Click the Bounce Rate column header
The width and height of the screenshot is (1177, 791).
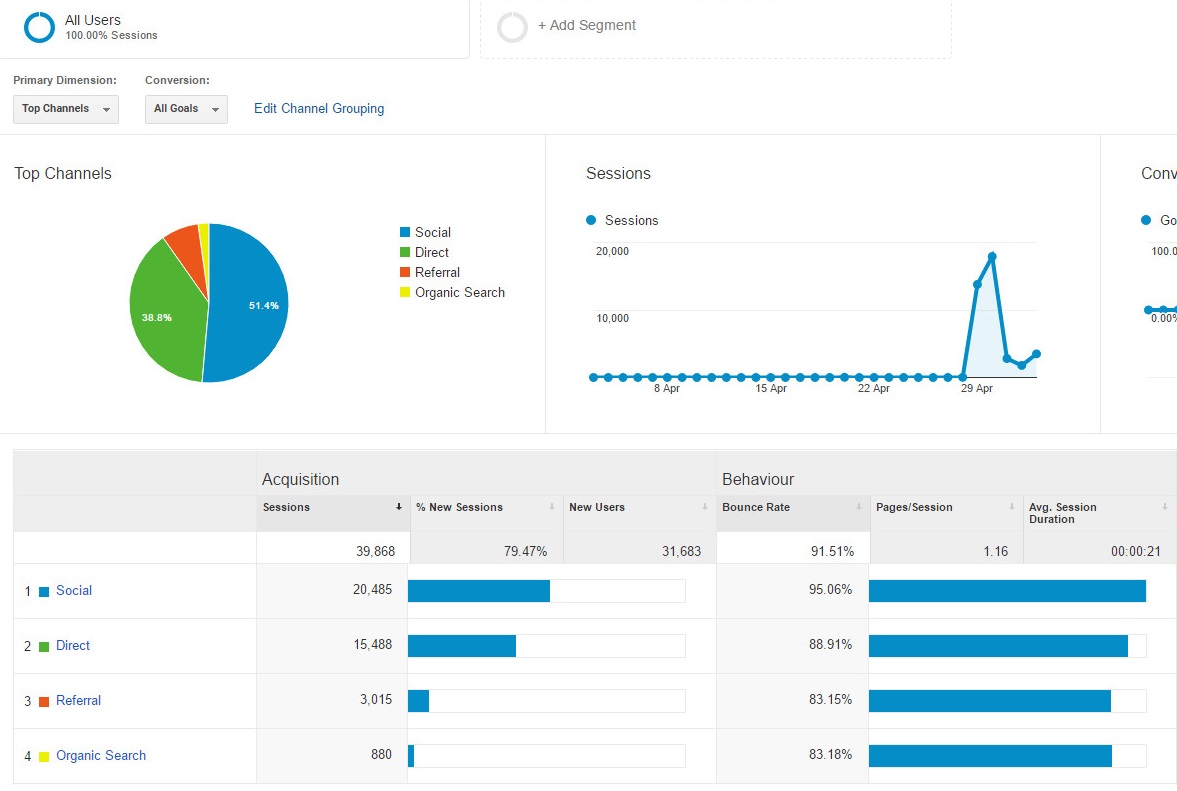tap(793, 513)
